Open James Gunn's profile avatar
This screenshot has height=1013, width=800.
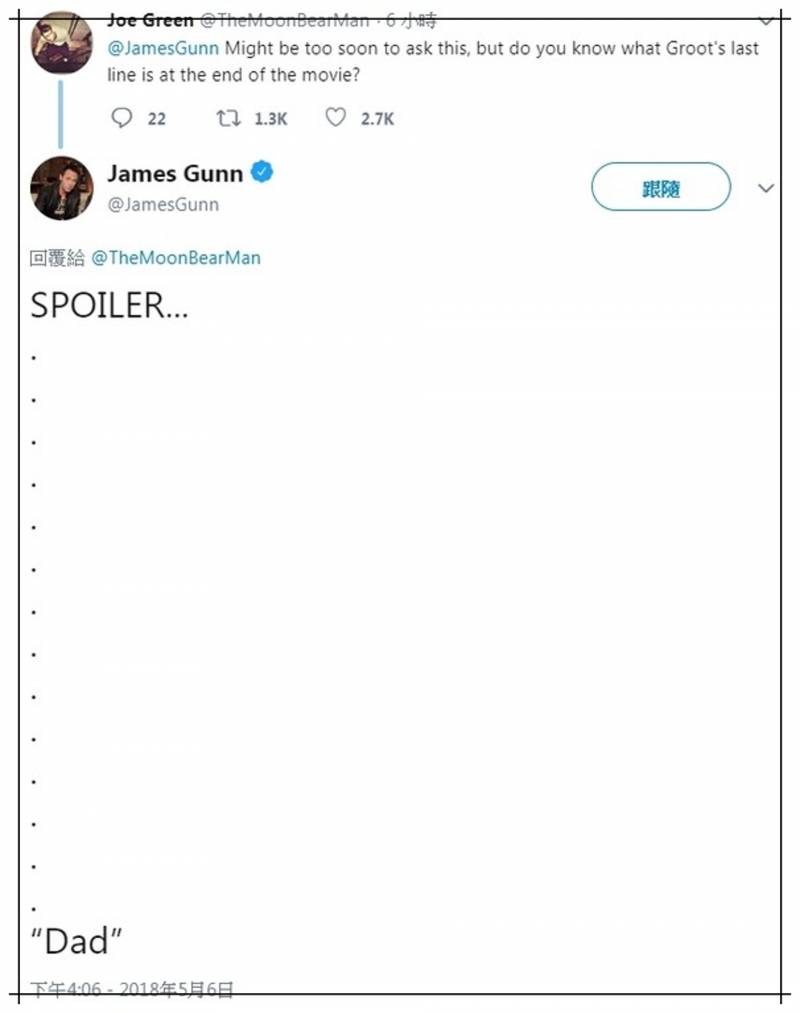pyautogui.click(x=62, y=188)
